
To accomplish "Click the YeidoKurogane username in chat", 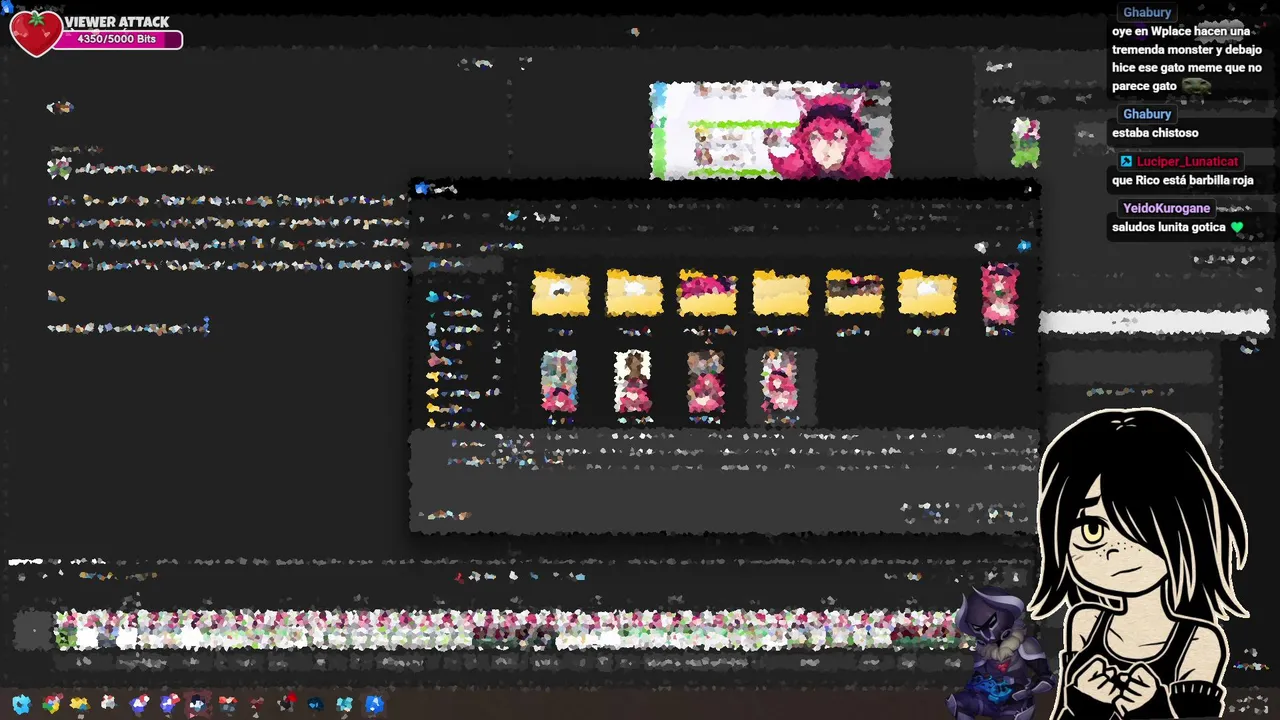I will (x=1167, y=208).
